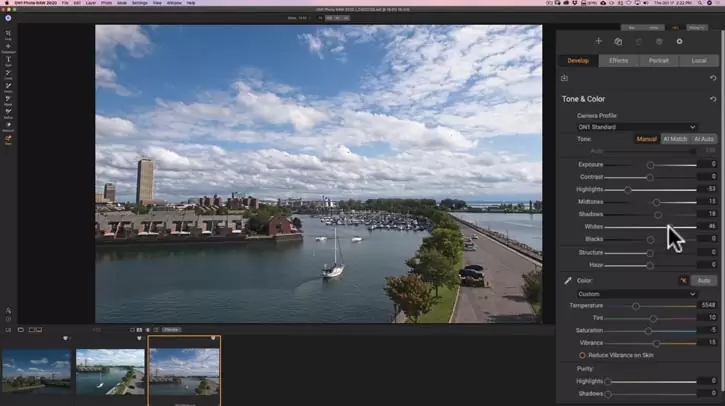This screenshot has height=406, width=725.
Task: Click the Apple menu icon
Action: coord(6,3)
